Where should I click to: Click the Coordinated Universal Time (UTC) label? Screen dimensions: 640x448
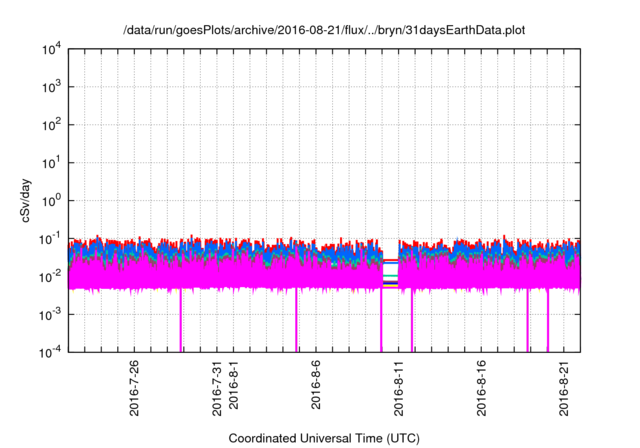(324, 438)
